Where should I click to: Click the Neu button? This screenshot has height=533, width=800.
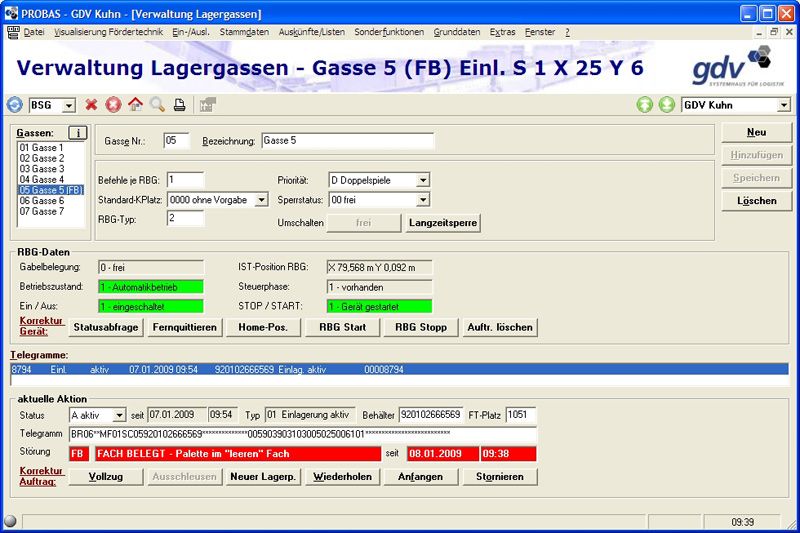pos(757,133)
